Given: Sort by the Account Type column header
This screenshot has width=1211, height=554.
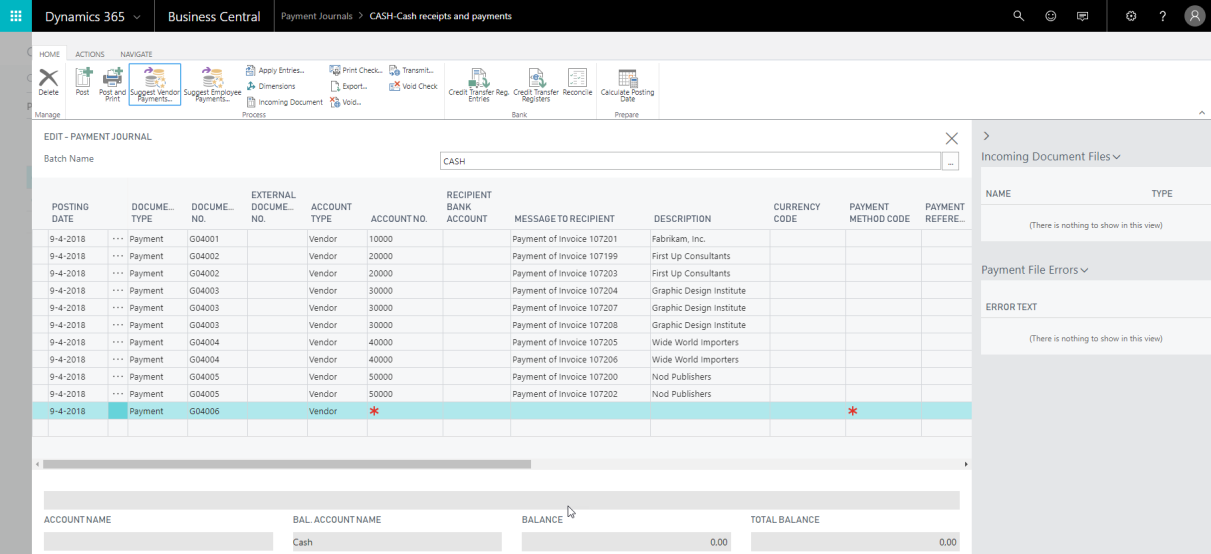Looking at the screenshot, I should tap(331, 213).
